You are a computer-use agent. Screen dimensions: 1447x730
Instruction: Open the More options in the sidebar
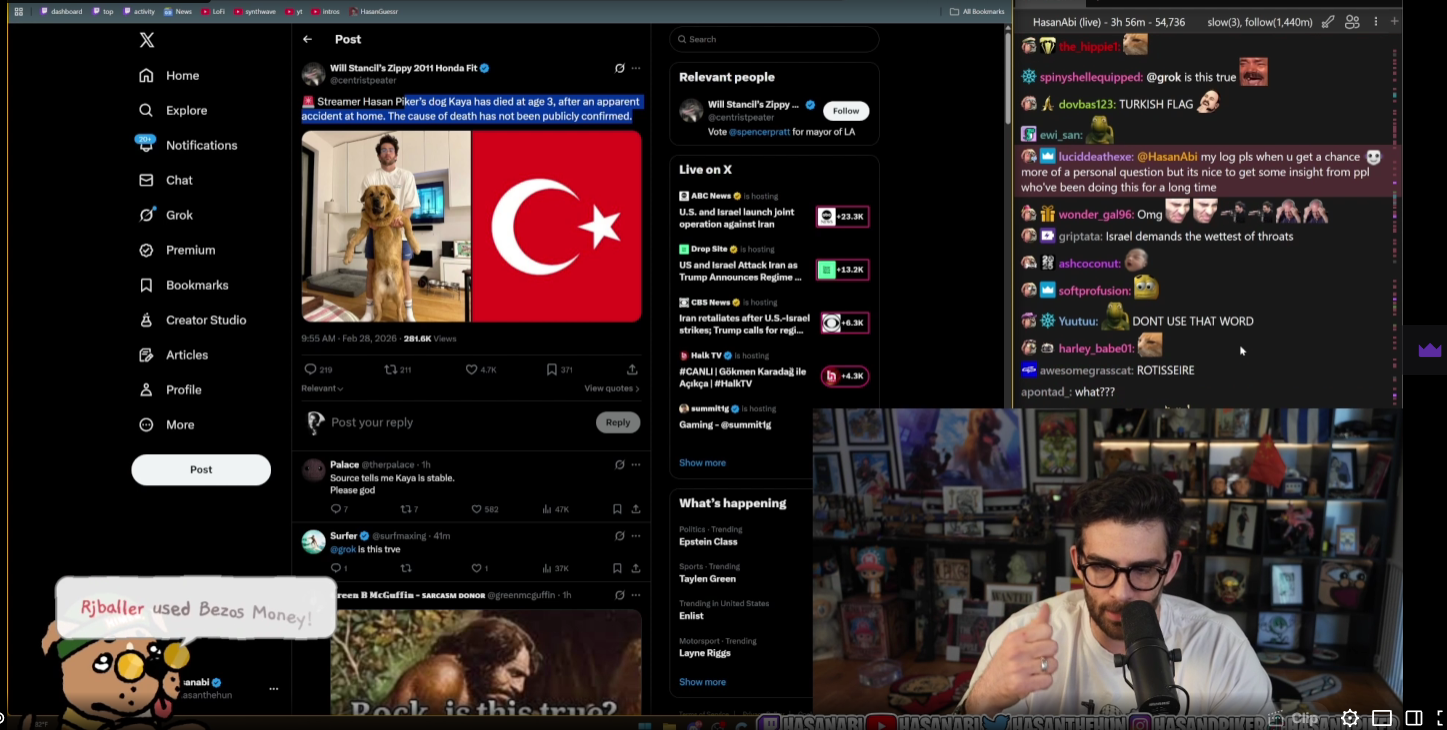point(167,426)
